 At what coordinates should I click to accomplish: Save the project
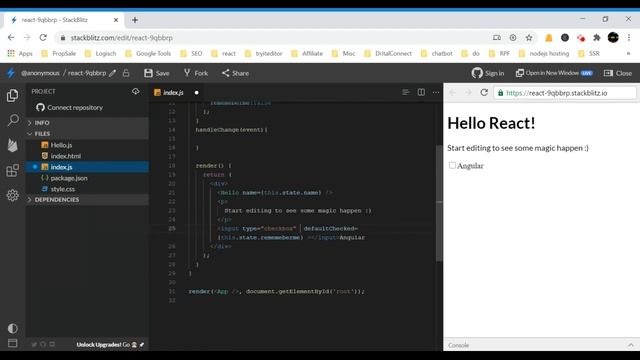click(157, 73)
